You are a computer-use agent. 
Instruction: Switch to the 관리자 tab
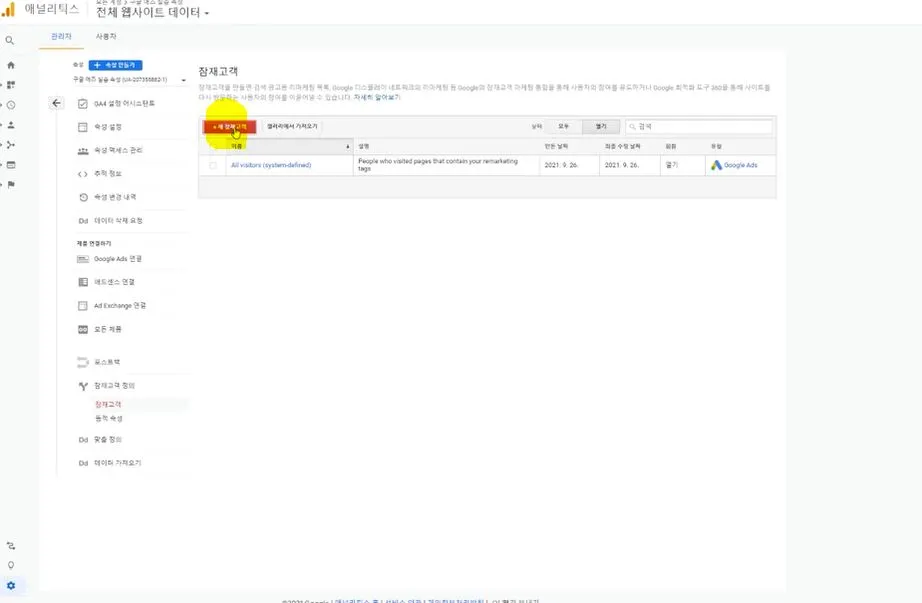coord(61,36)
